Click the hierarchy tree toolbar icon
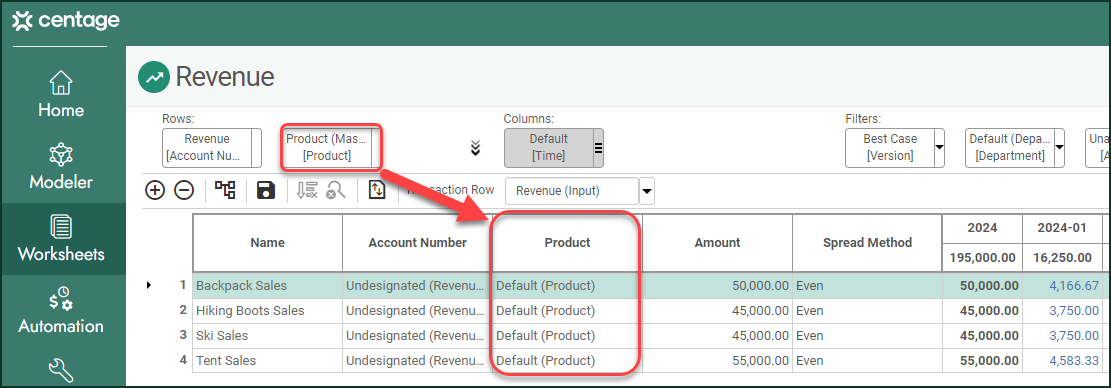 (225, 190)
